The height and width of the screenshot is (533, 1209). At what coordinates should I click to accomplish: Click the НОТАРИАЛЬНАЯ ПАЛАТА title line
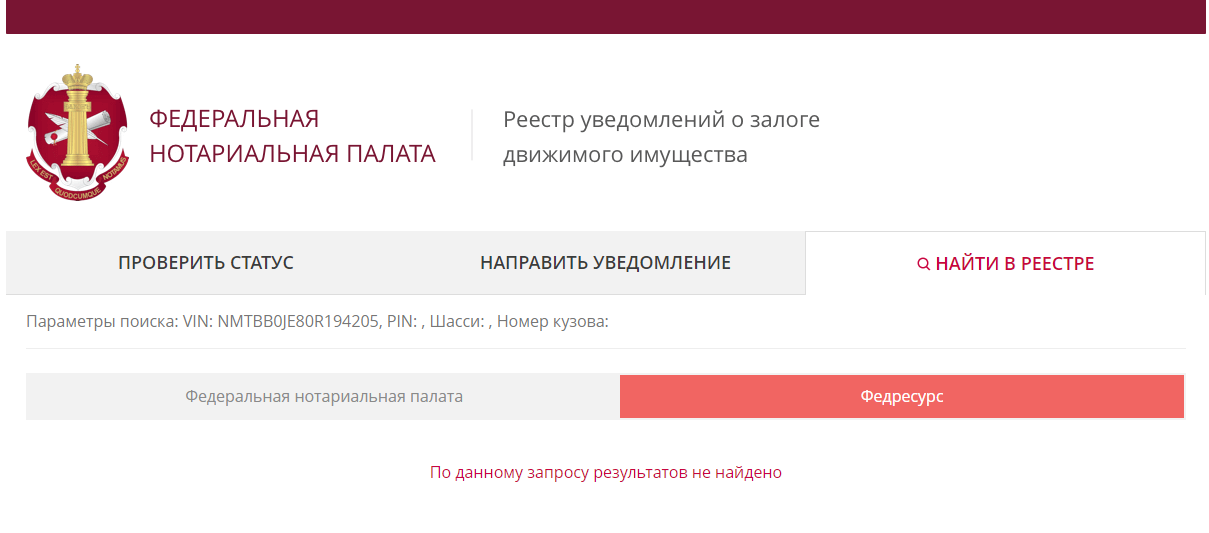coord(292,154)
